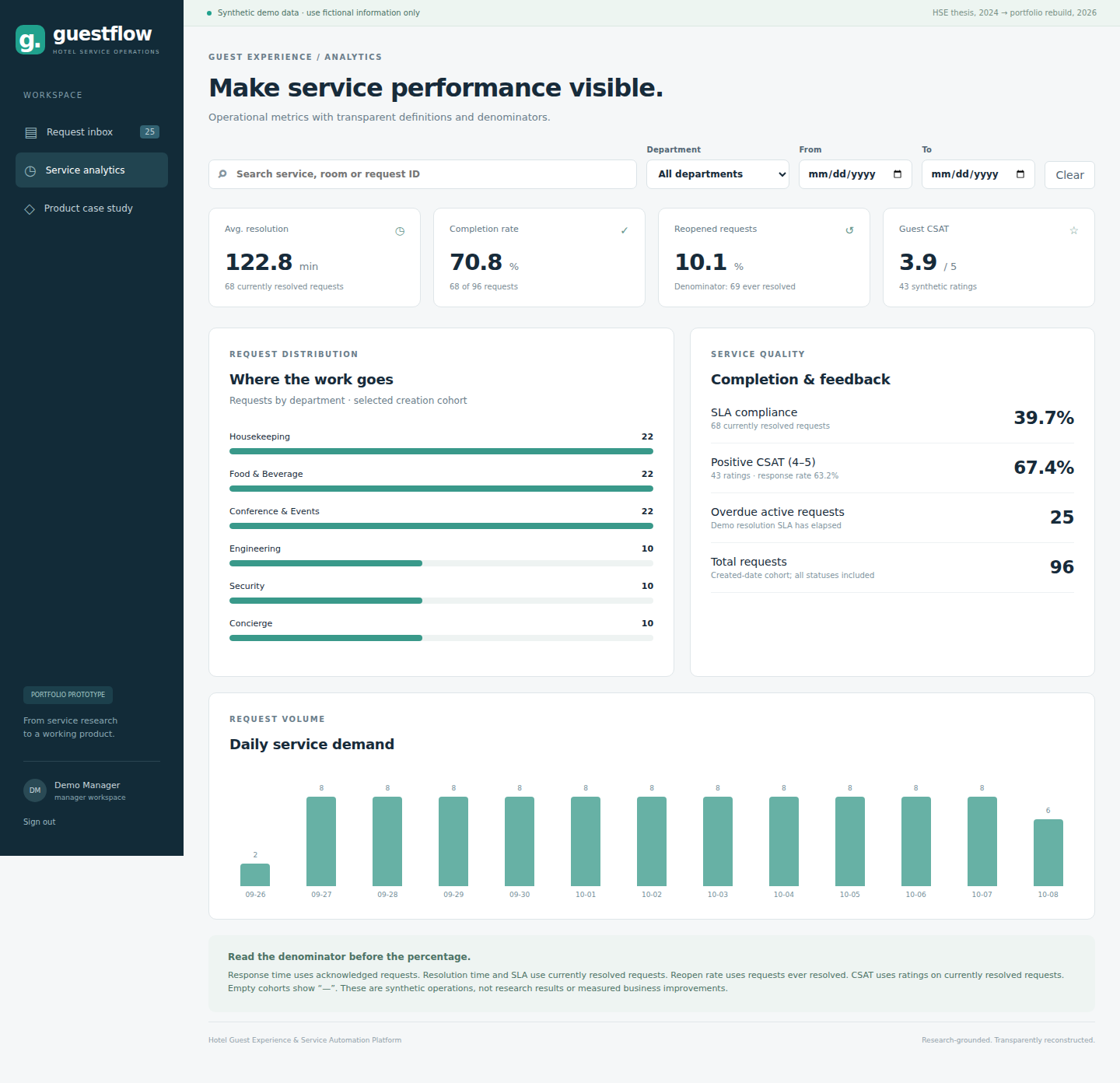Click the 09-26 bar in daily demand chart
Screen dimensions: 1120x1083
pos(255,874)
